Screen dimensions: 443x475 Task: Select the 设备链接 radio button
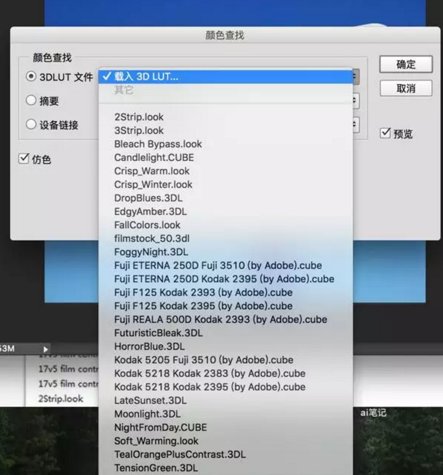click(x=31, y=124)
